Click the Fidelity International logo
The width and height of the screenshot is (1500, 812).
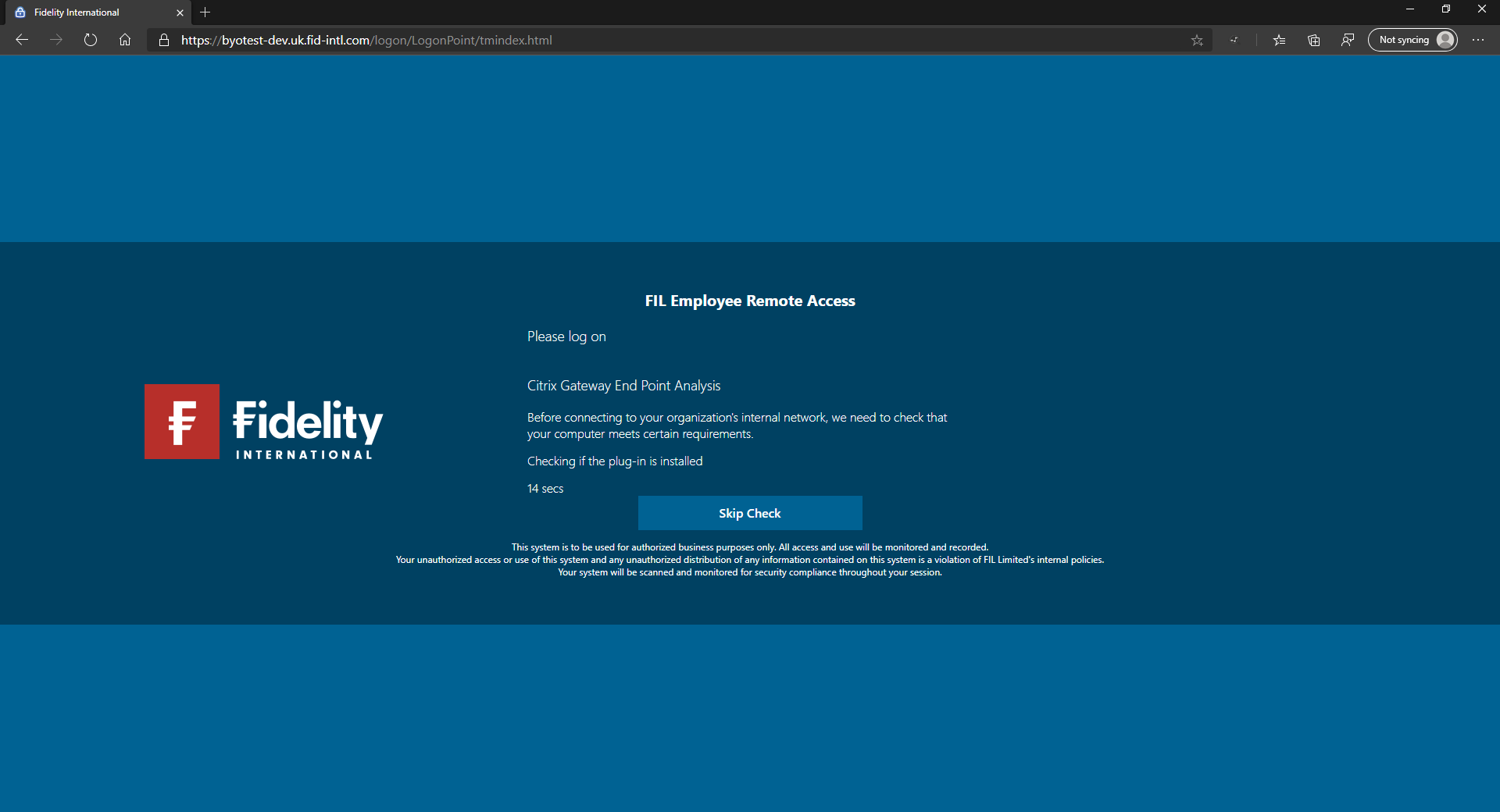264,422
